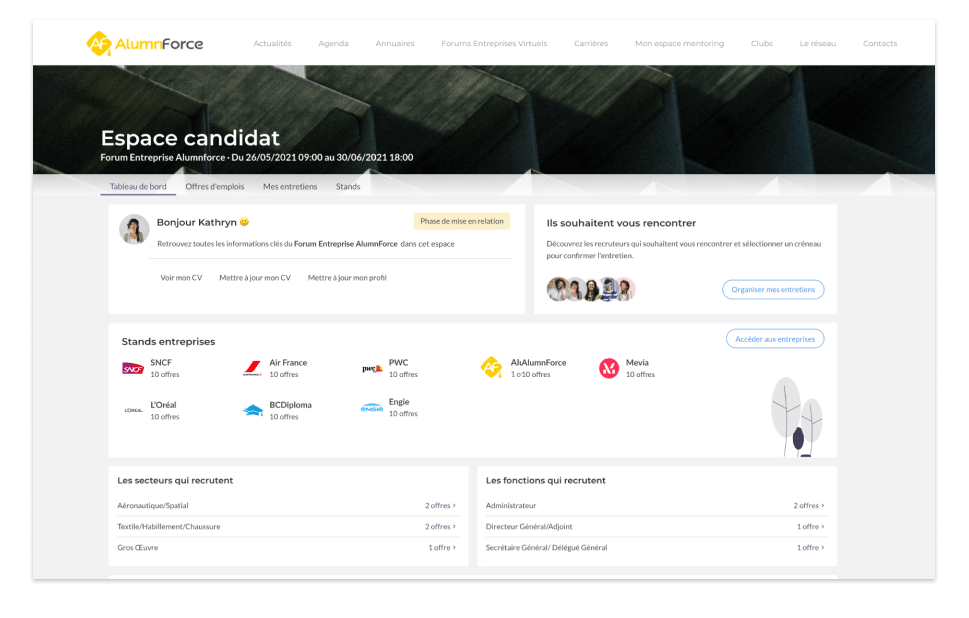Open Carrières in the top navigation
Image resolution: width=969 pixels, height=618 pixels.
click(591, 44)
